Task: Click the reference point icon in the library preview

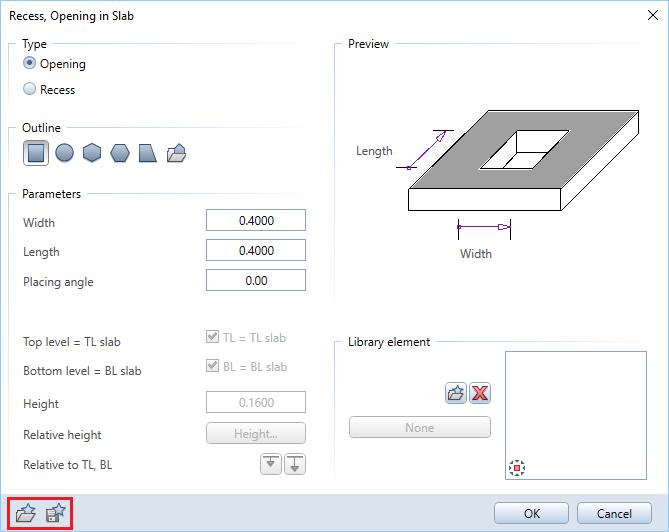Action: tap(517, 468)
